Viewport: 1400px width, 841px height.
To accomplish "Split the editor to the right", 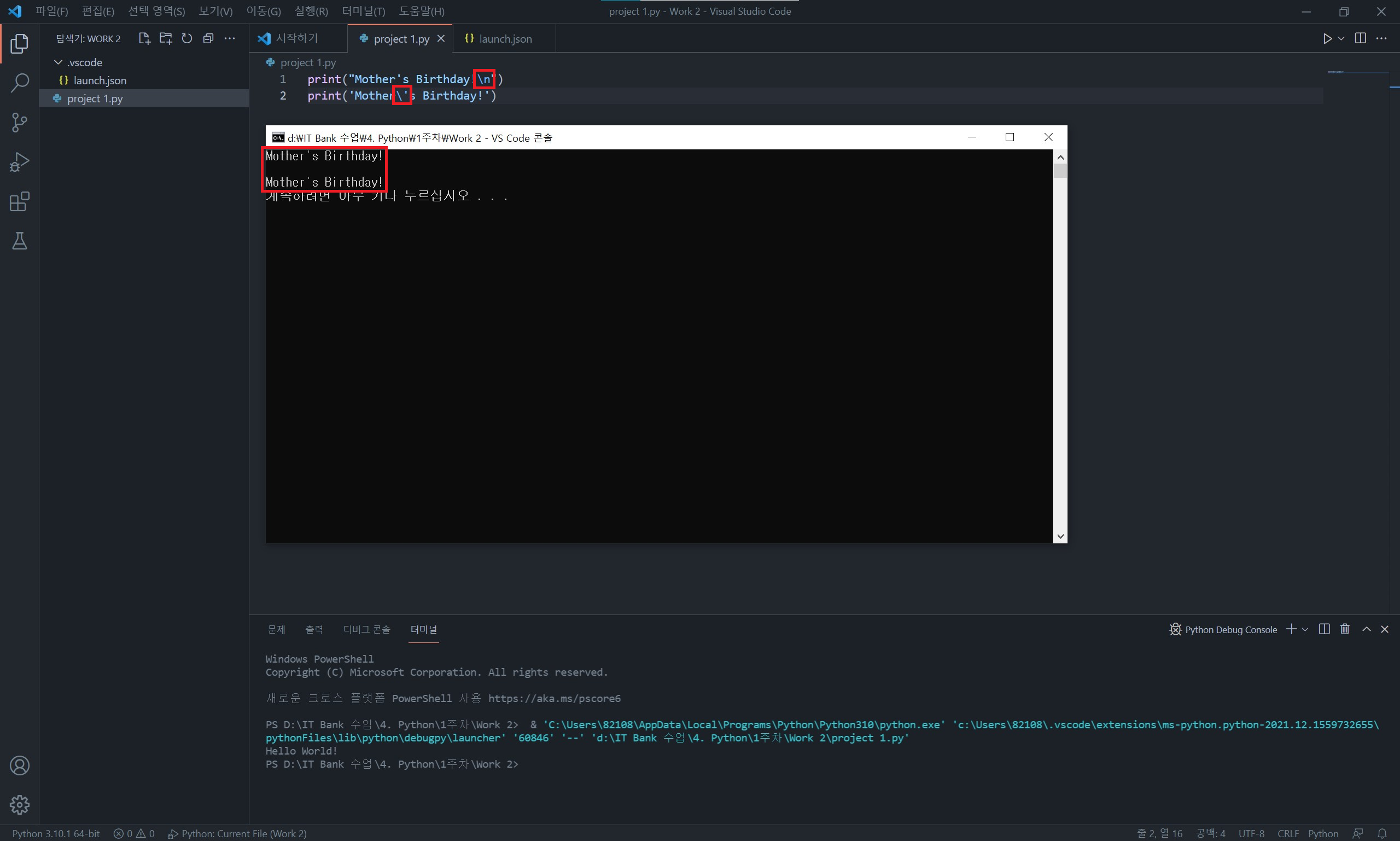I will coord(1360,38).
